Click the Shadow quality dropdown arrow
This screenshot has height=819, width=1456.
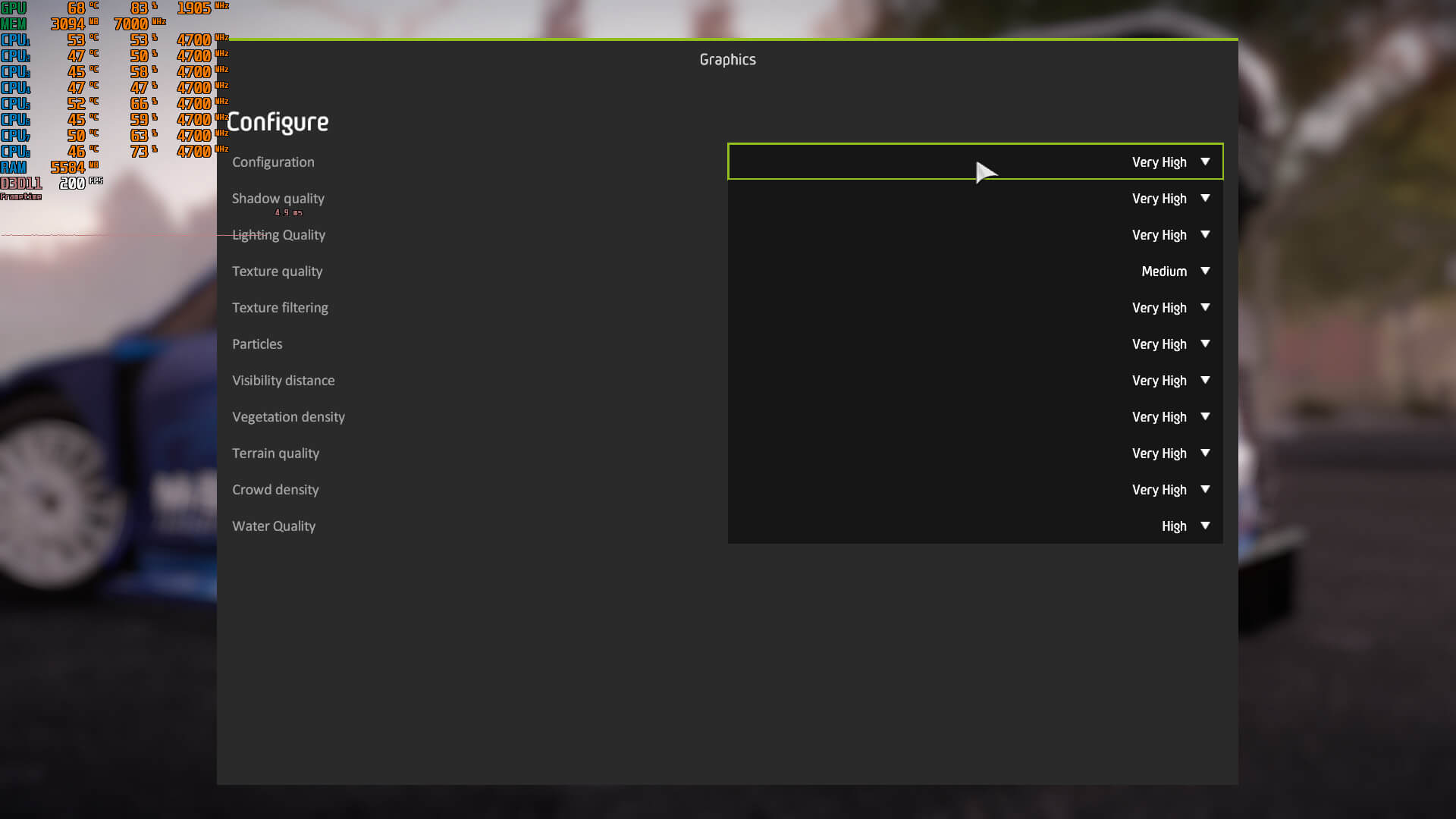(1205, 198)
